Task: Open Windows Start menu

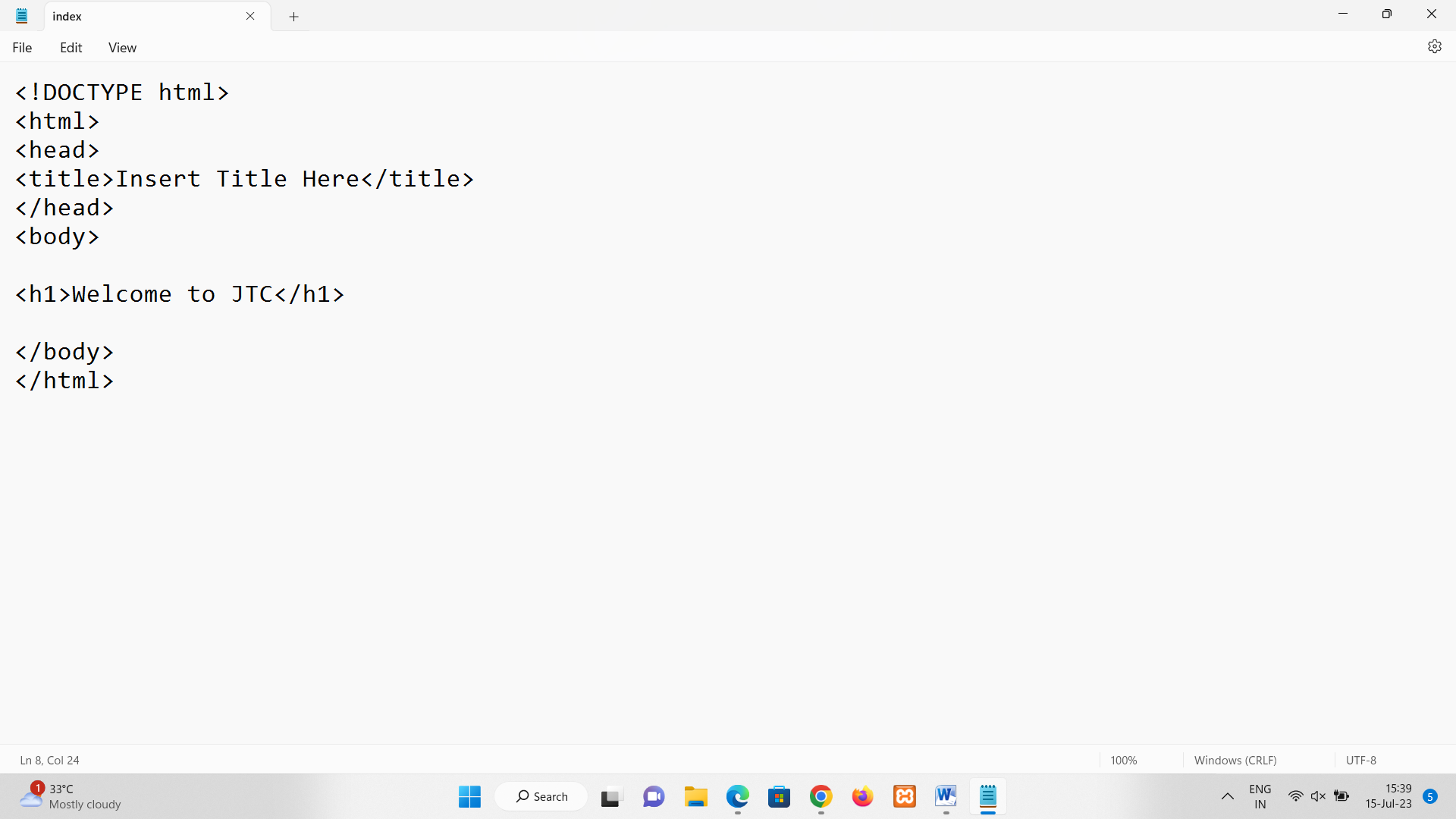Action: click(469, 796)
